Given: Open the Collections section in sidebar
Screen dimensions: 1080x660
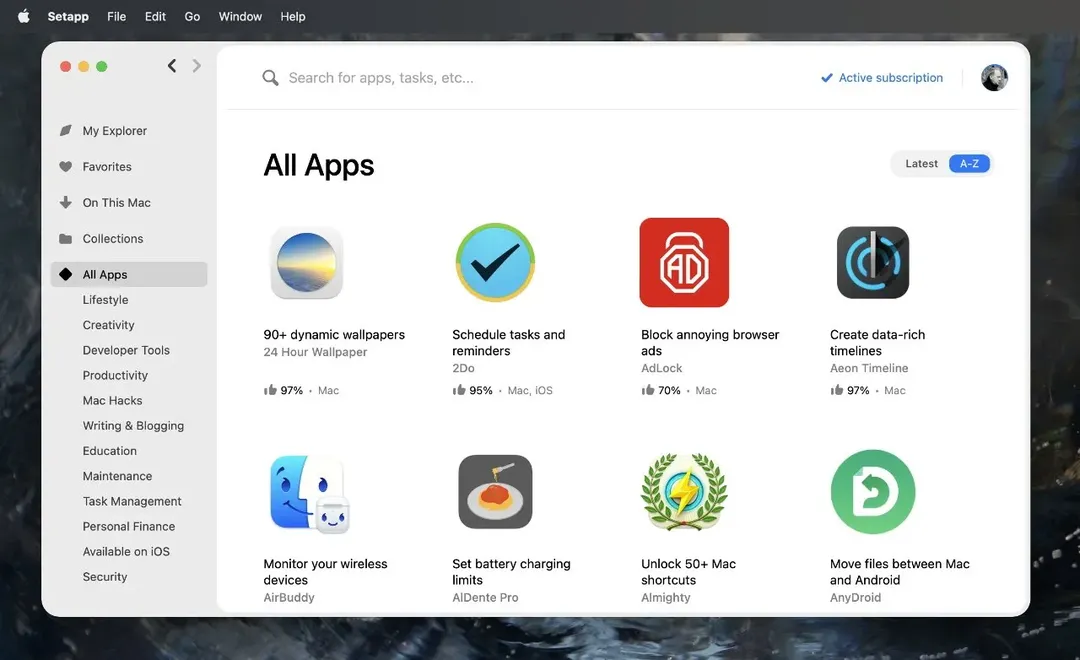Looking at the screenshot, I should [x=113, y=239].
